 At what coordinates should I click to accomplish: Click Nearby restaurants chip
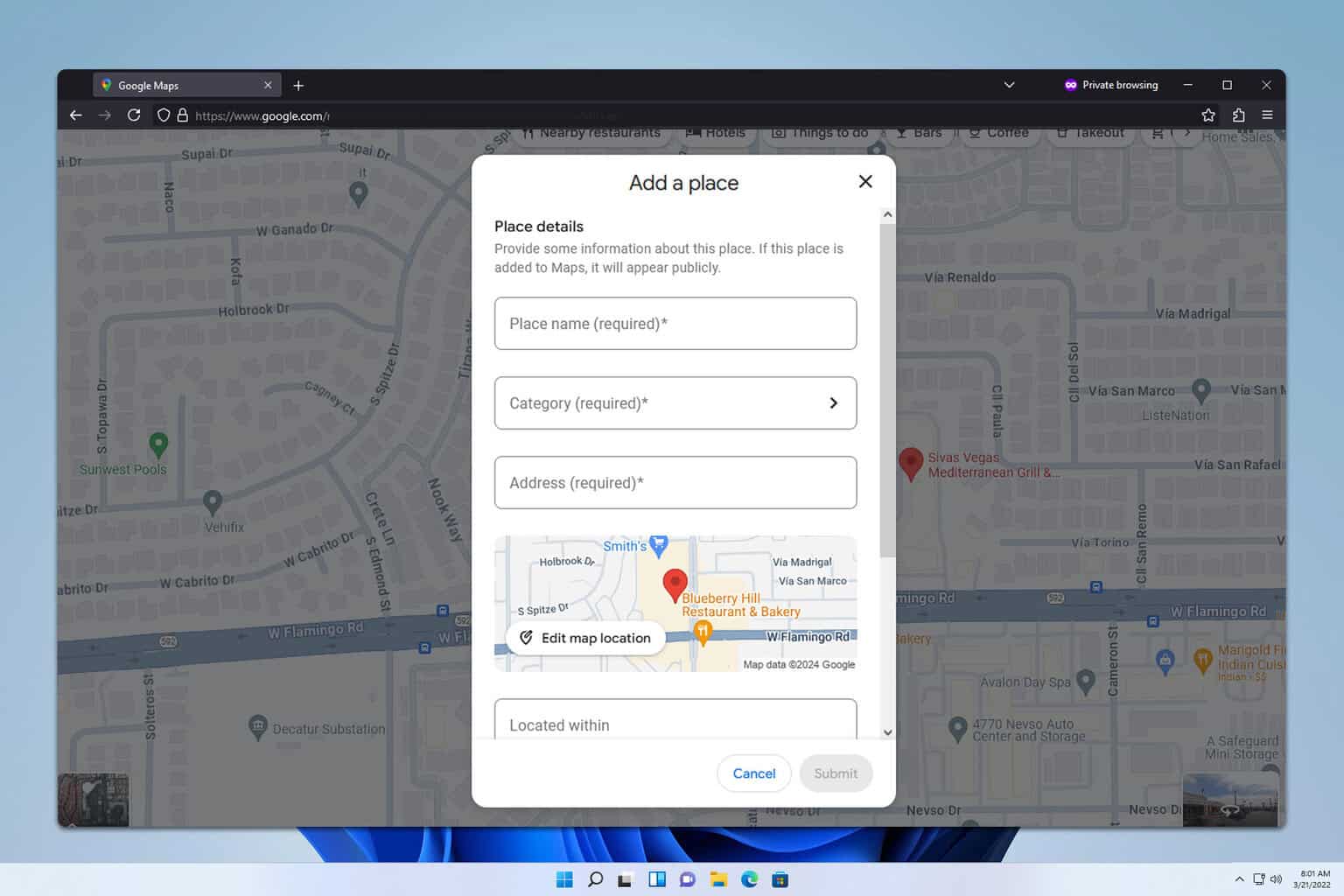[x=591, y=134]
